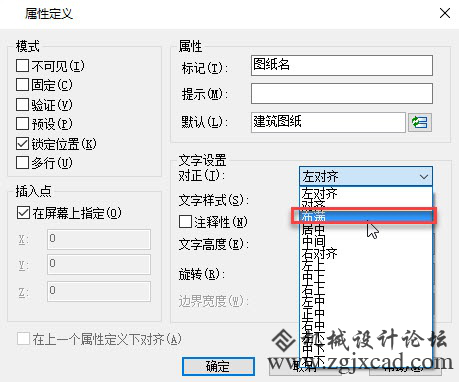Tick the 固定(C) constant checkbox
Screen dimensions: 460x383
(22, 85)
